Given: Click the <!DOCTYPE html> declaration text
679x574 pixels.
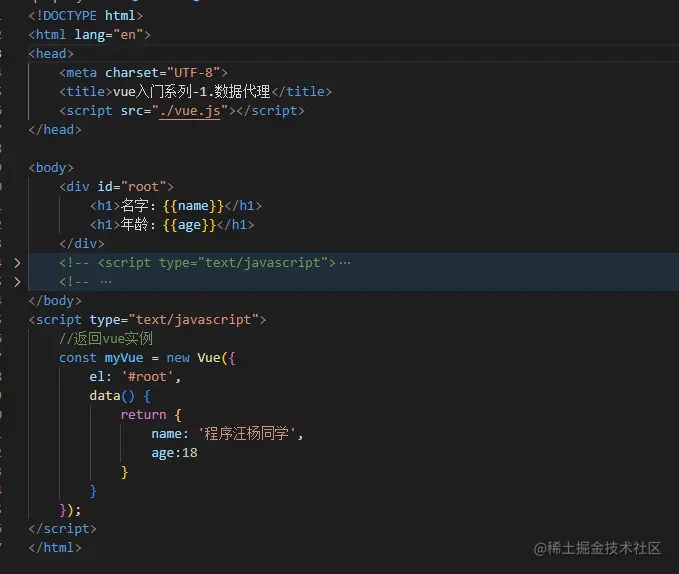Looking at the screenshot, I should click(x=85, y=16).
